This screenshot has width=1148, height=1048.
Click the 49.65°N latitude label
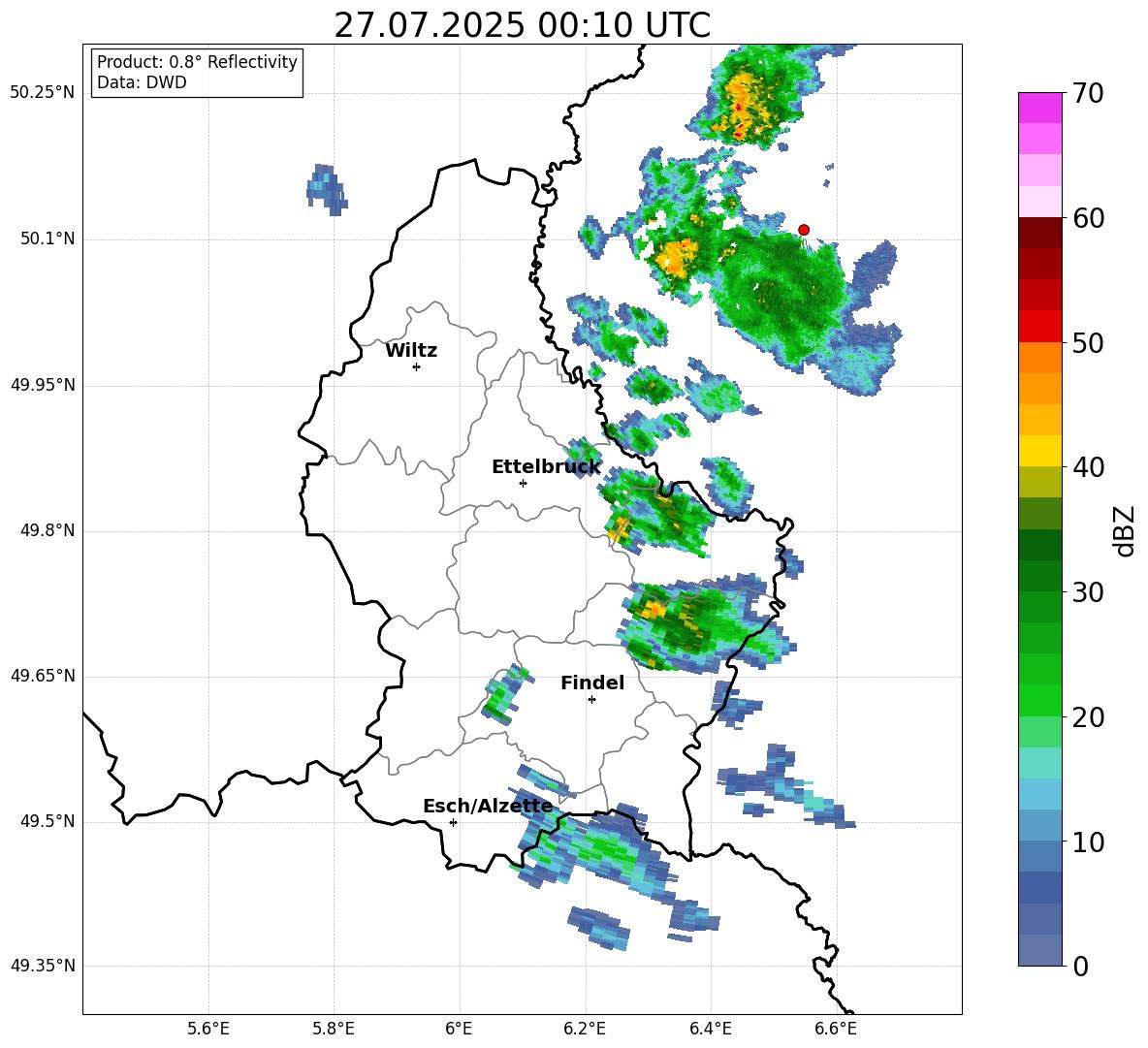tap(43, 676)
